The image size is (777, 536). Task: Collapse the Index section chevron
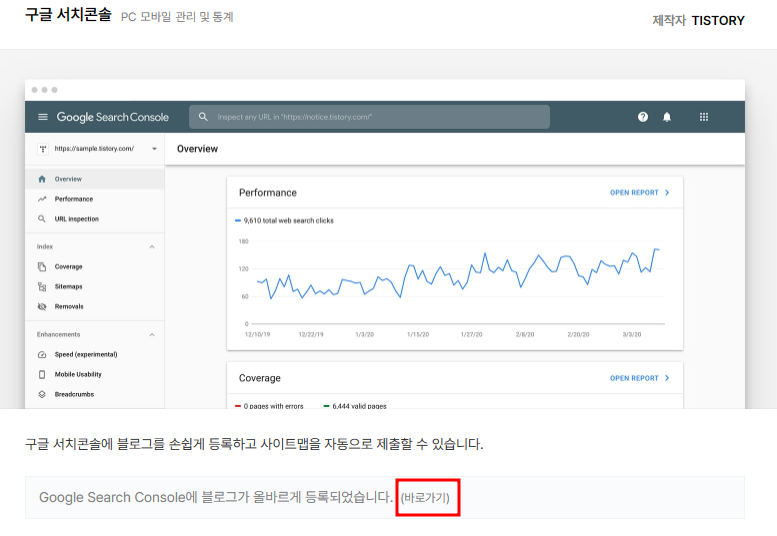[152, 247]
